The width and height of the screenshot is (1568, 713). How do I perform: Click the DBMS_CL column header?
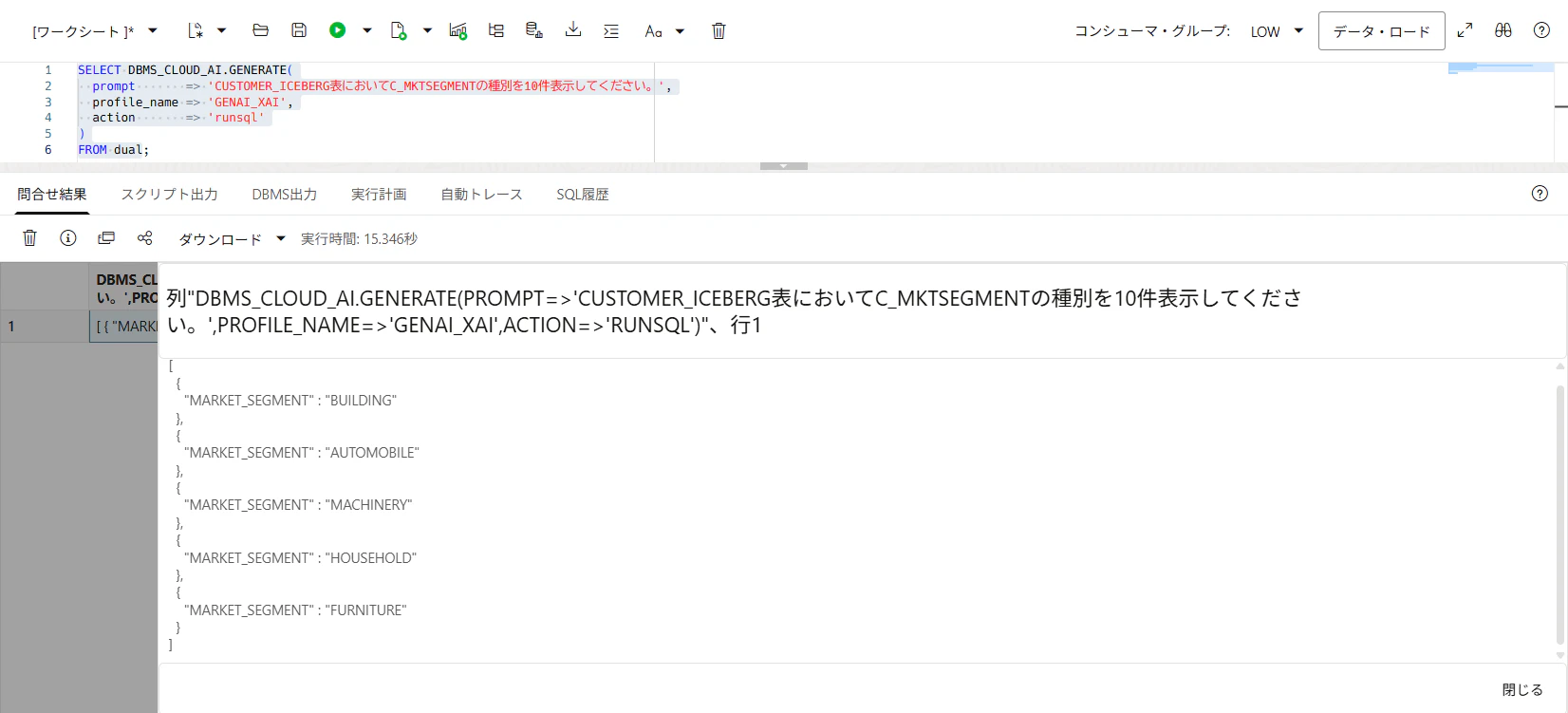tap(124, 288)
